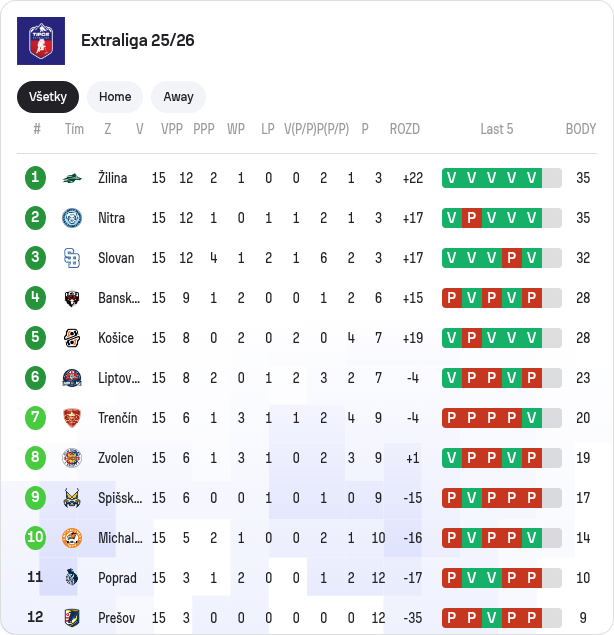Viewport: 614px width, 635px height.
Task: Sort by the ROZD column header
Action: tap(405, 129)
